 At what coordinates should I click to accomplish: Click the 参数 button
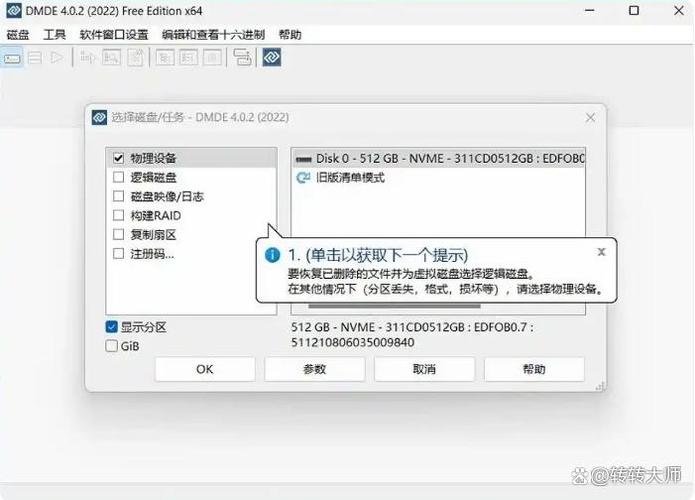(315, 369)
